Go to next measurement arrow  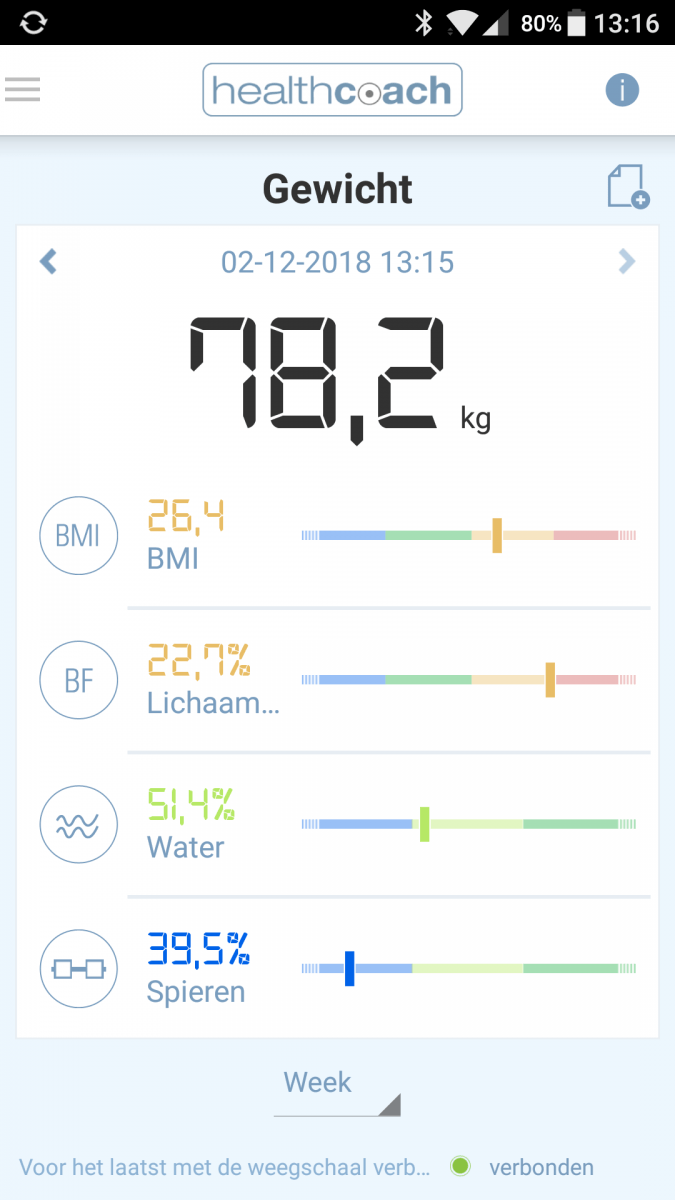[x=626, y=262]
